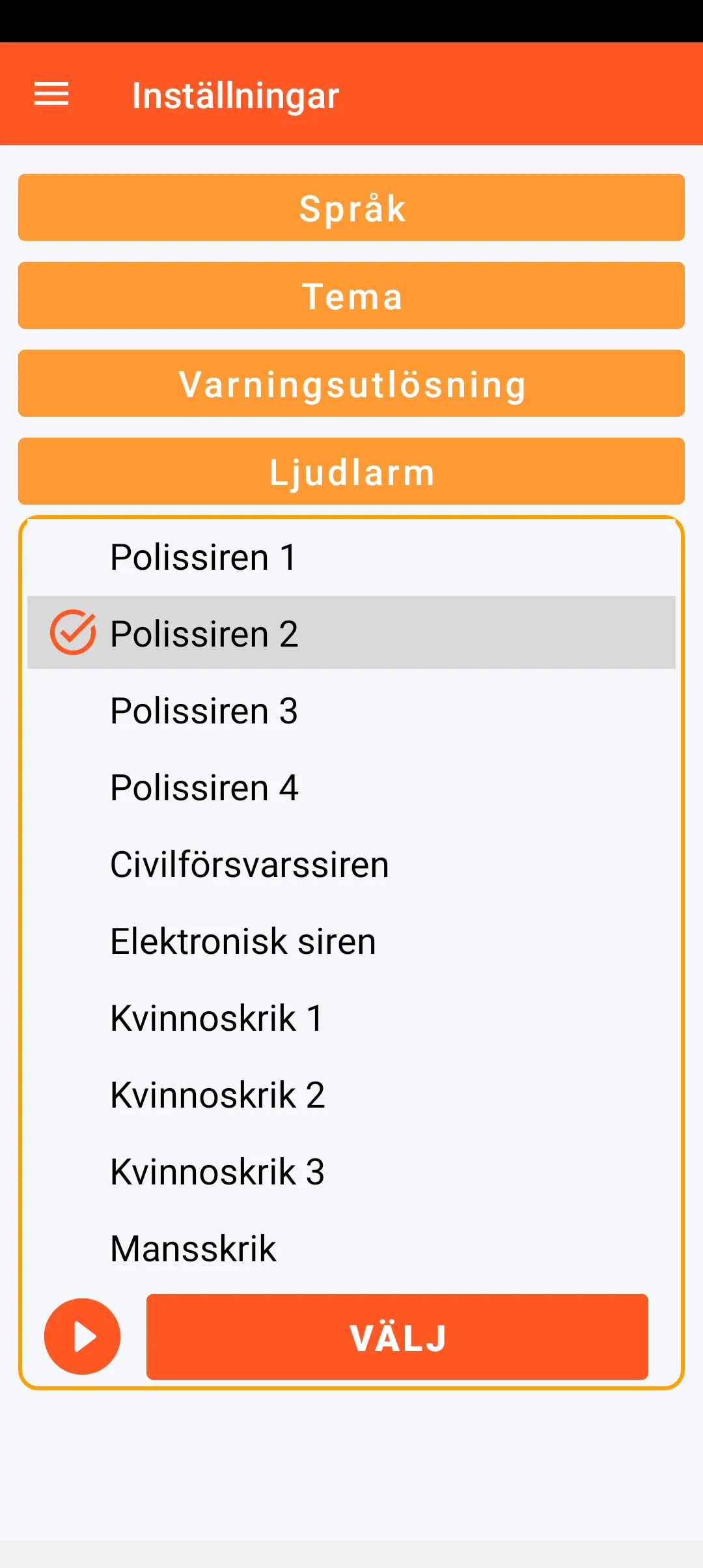Click the orange checkmark beside Polissiren 2
This screenshot has height=1568, width=703.
73,632
